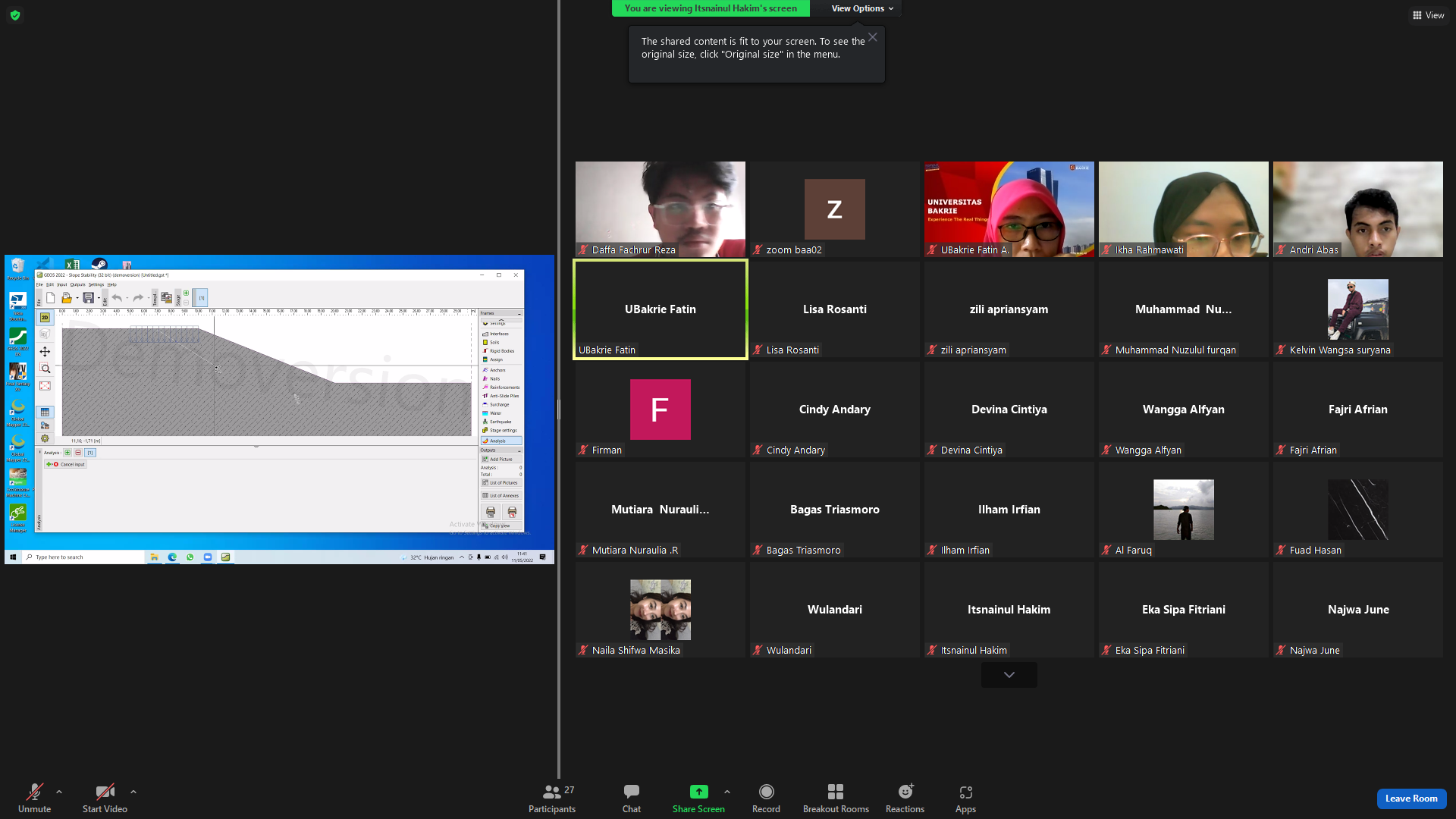Open List of Pictures
The width and height of the screenshot is (1456, 819).
pyautogui.click(x=501, y=483)
